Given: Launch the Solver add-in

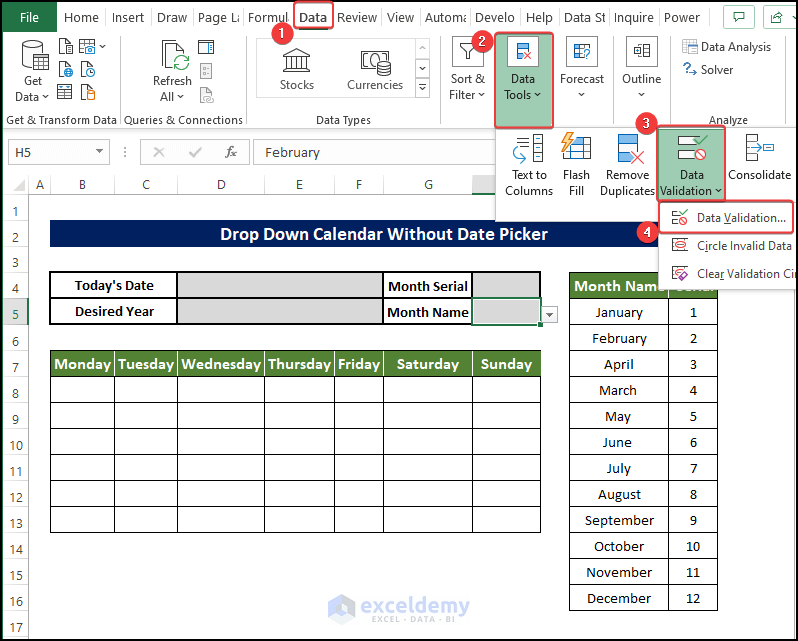Looking at the screenshot, I should pyautogui.click(x=708, y=70).
